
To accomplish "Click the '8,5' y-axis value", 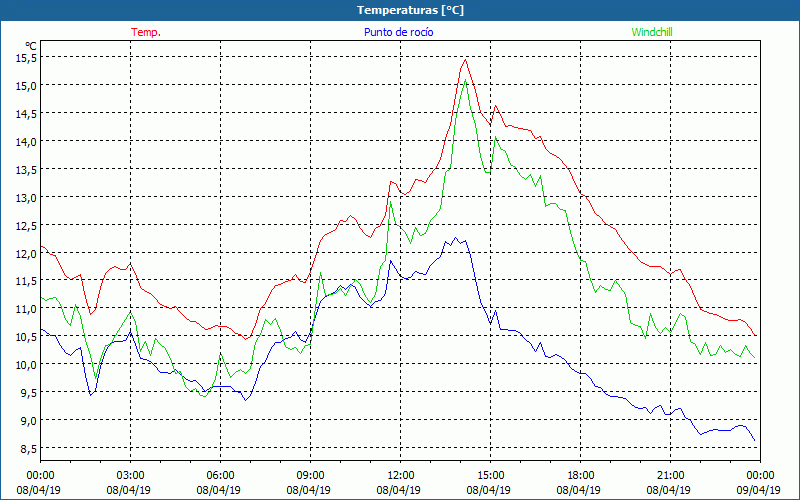I will 29,449.
